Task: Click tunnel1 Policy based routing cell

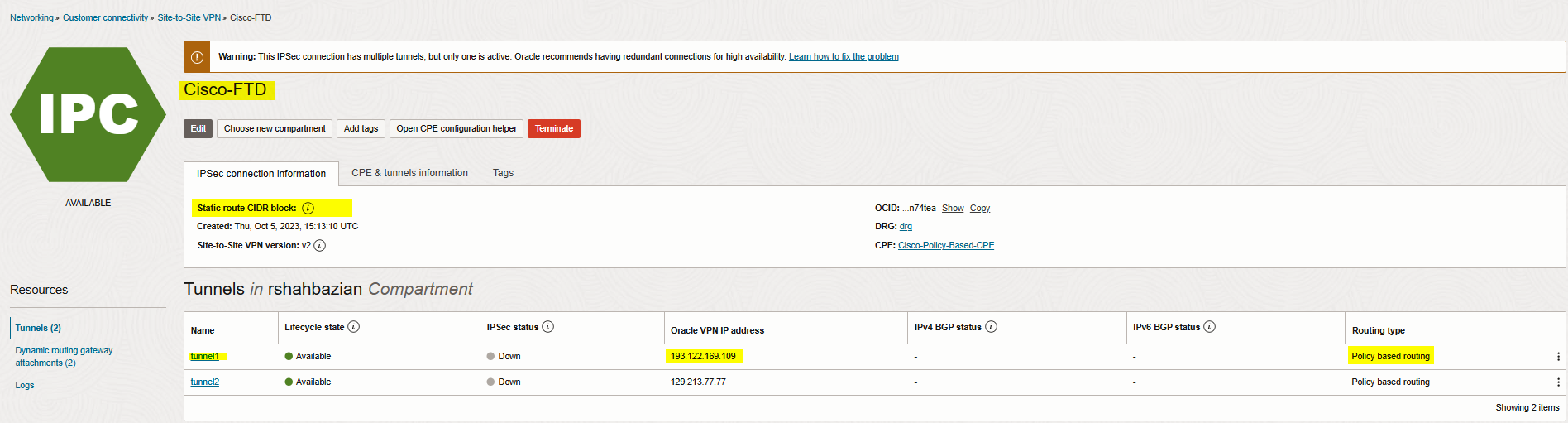Action: click(x=1390, y=357)
